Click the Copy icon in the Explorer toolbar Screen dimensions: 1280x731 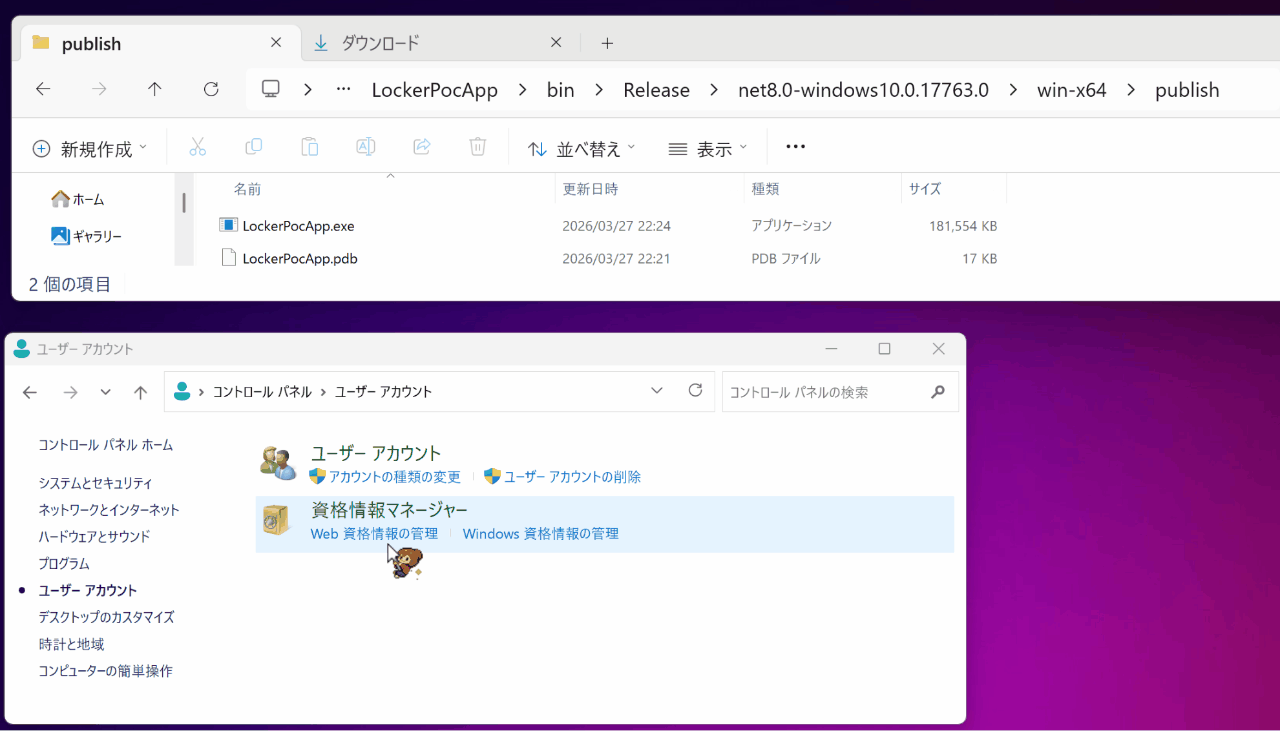pyautogui.click(x=253, y=146)
